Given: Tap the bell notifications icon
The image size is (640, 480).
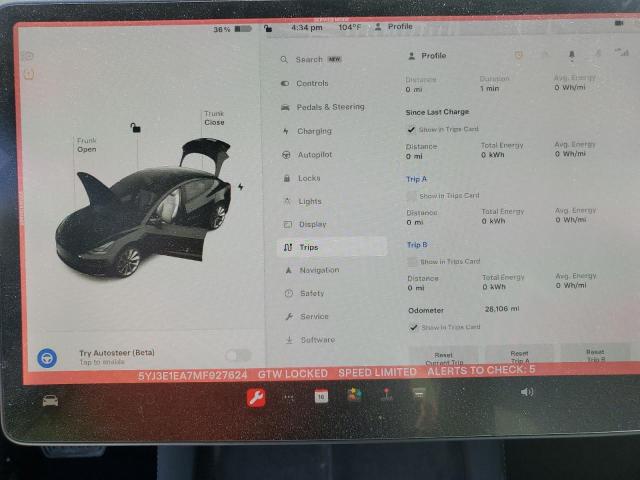Looking at the screenshot, I should (572, 55).
